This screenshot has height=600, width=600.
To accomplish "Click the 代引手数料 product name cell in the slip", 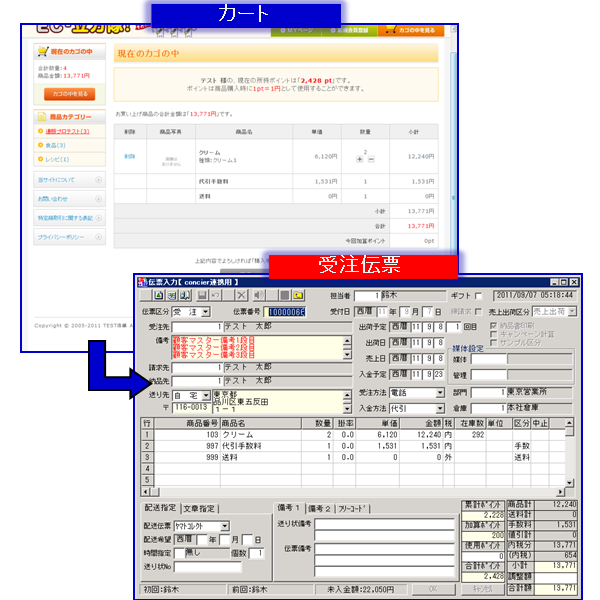I will 261,446.
